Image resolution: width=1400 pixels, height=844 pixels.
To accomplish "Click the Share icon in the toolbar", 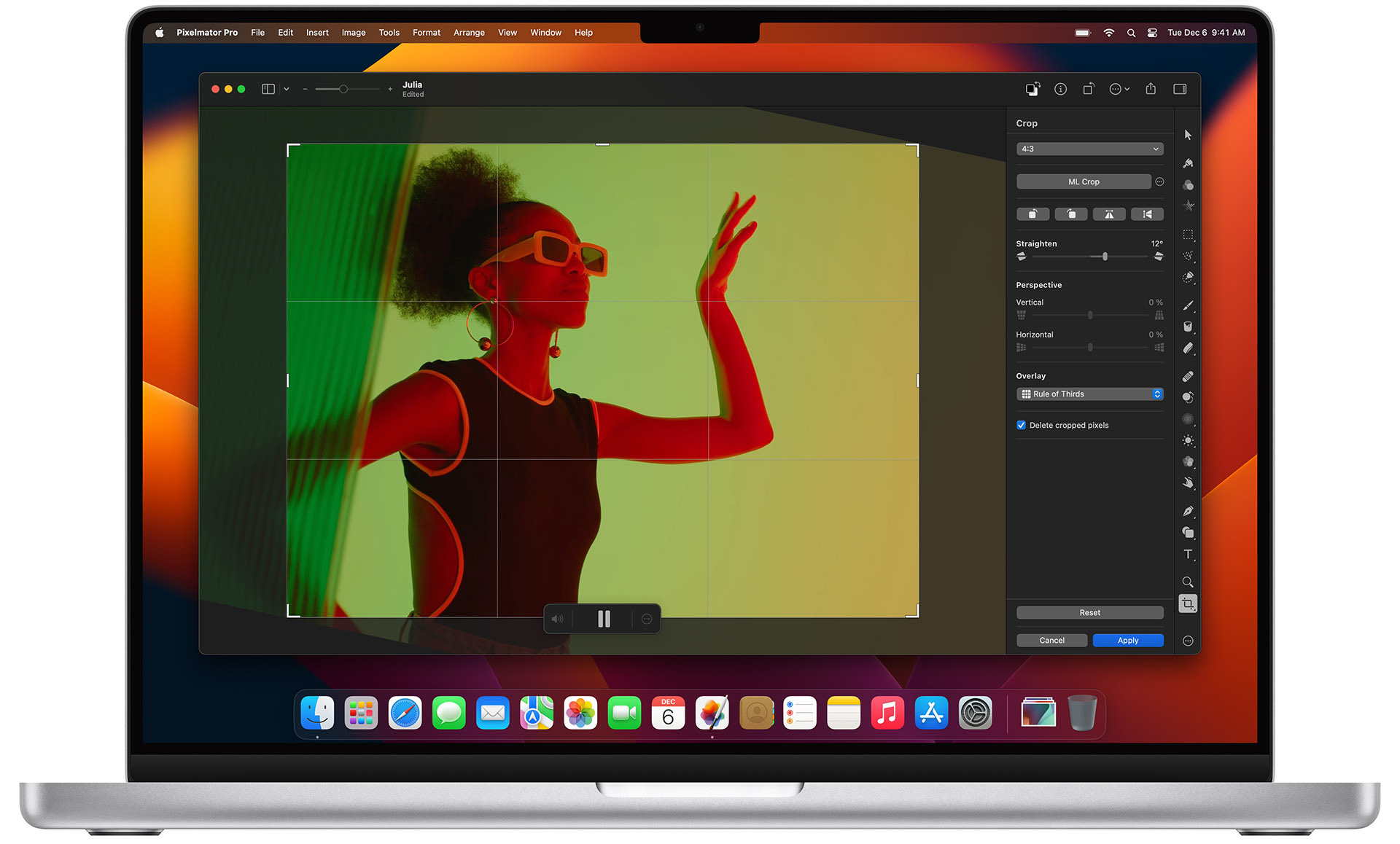I will click(x=1151, y=88).
